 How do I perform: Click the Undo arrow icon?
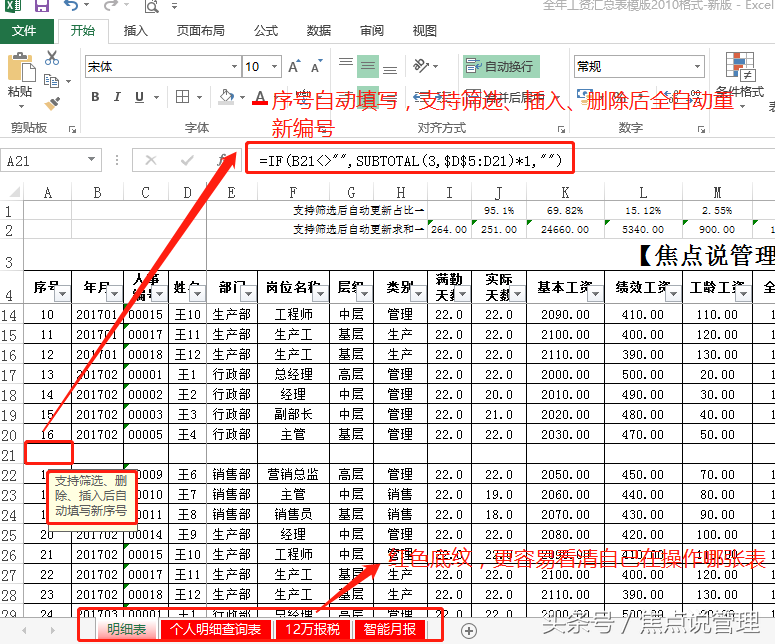pos(72,6)
